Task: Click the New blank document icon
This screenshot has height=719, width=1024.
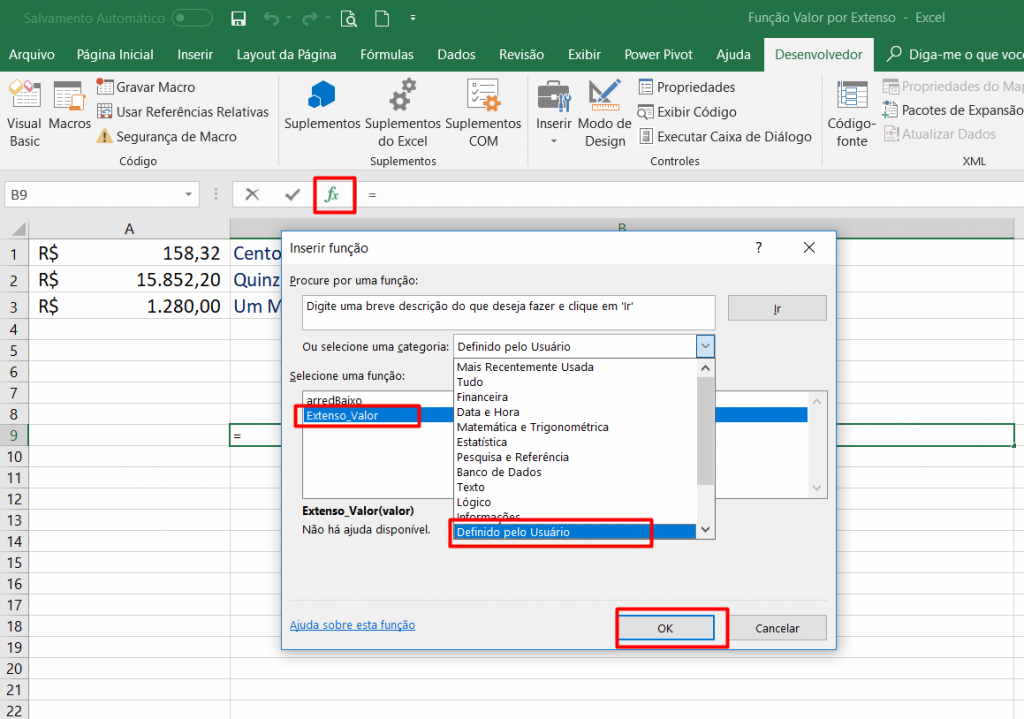Action: pyautogui.click(x=382, y=18)
